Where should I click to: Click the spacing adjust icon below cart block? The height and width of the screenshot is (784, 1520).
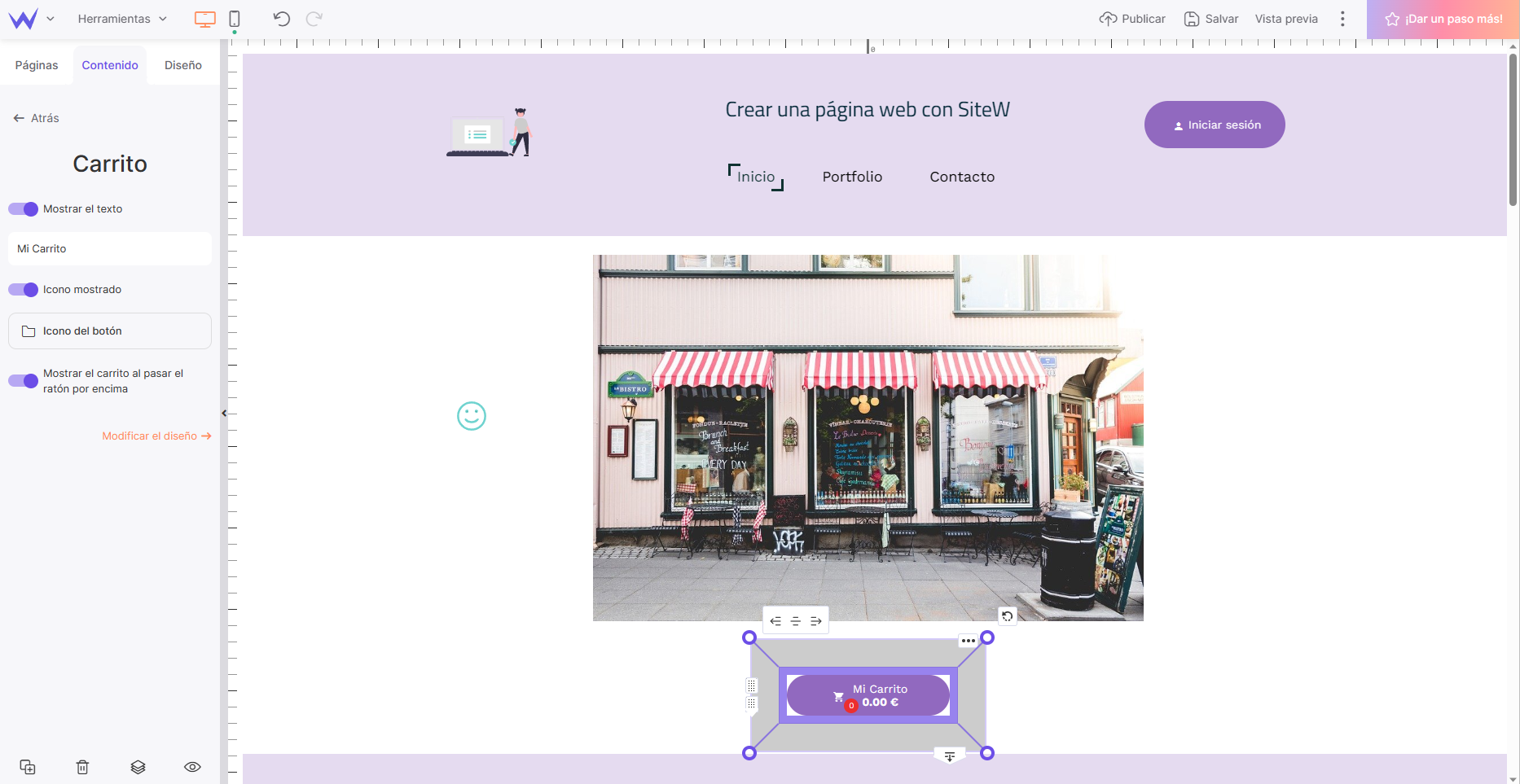(950, 756)
